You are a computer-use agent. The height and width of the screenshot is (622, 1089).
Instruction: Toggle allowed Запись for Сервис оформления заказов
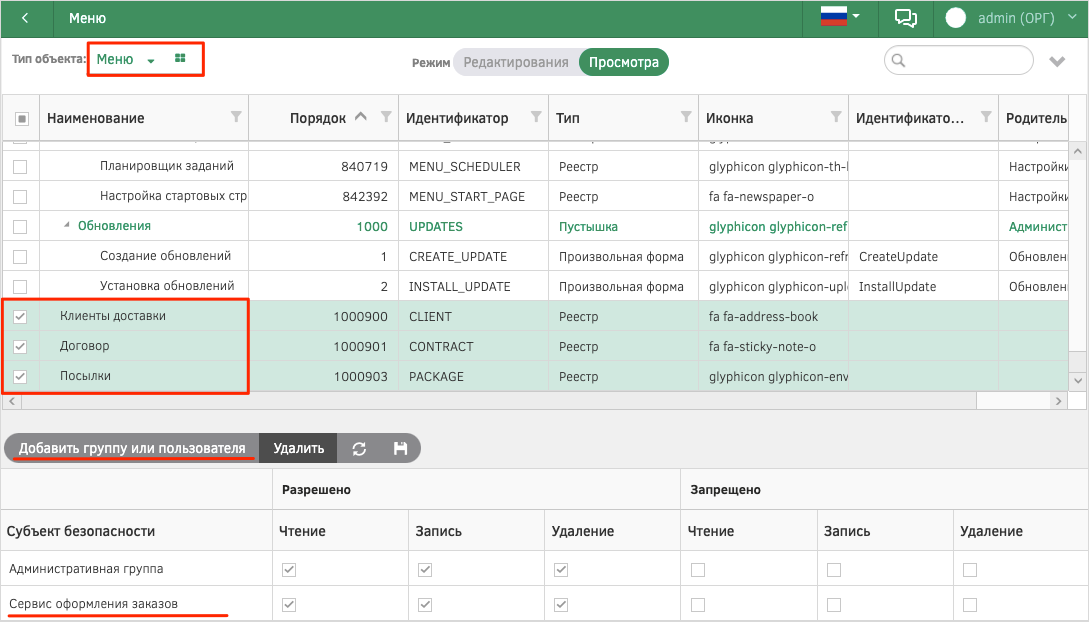click(x=425, y=605)
